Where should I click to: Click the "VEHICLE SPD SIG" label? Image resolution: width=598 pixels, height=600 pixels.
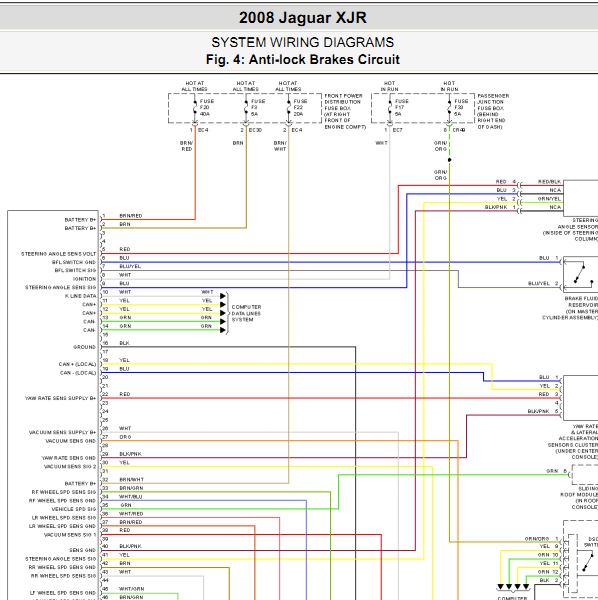74,509
